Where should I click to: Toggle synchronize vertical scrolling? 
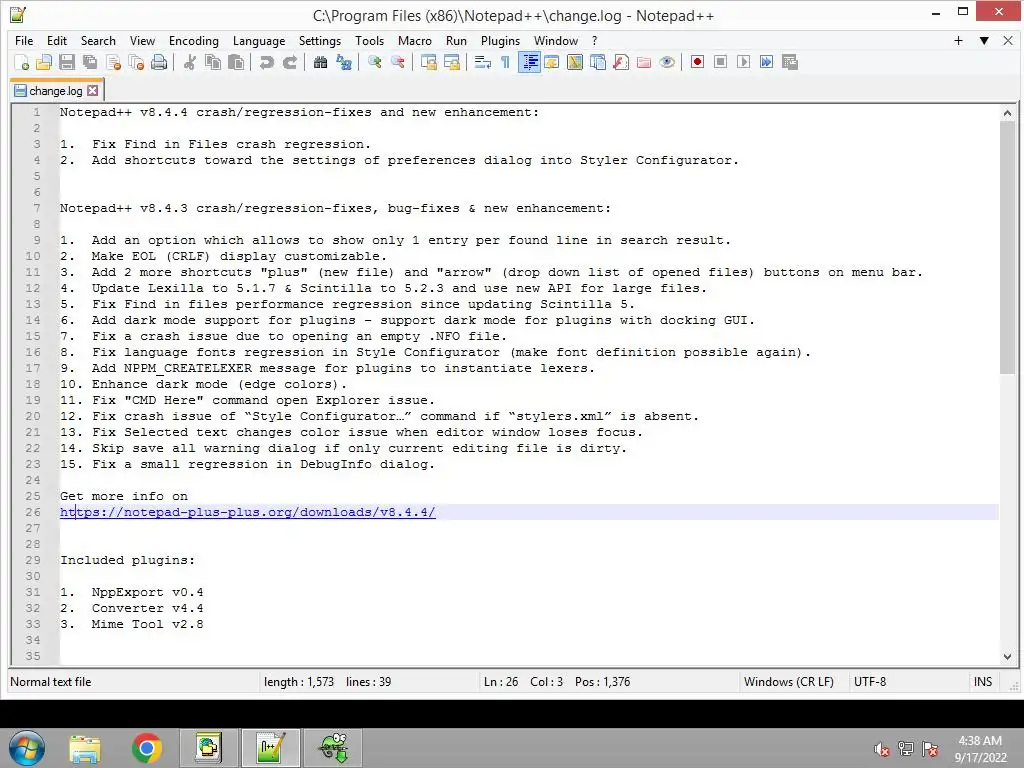coord(428,62)
